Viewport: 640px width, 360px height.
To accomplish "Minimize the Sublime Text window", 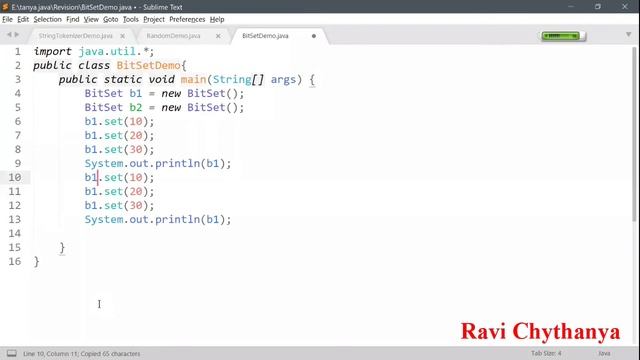I will (x=571, y=7).
